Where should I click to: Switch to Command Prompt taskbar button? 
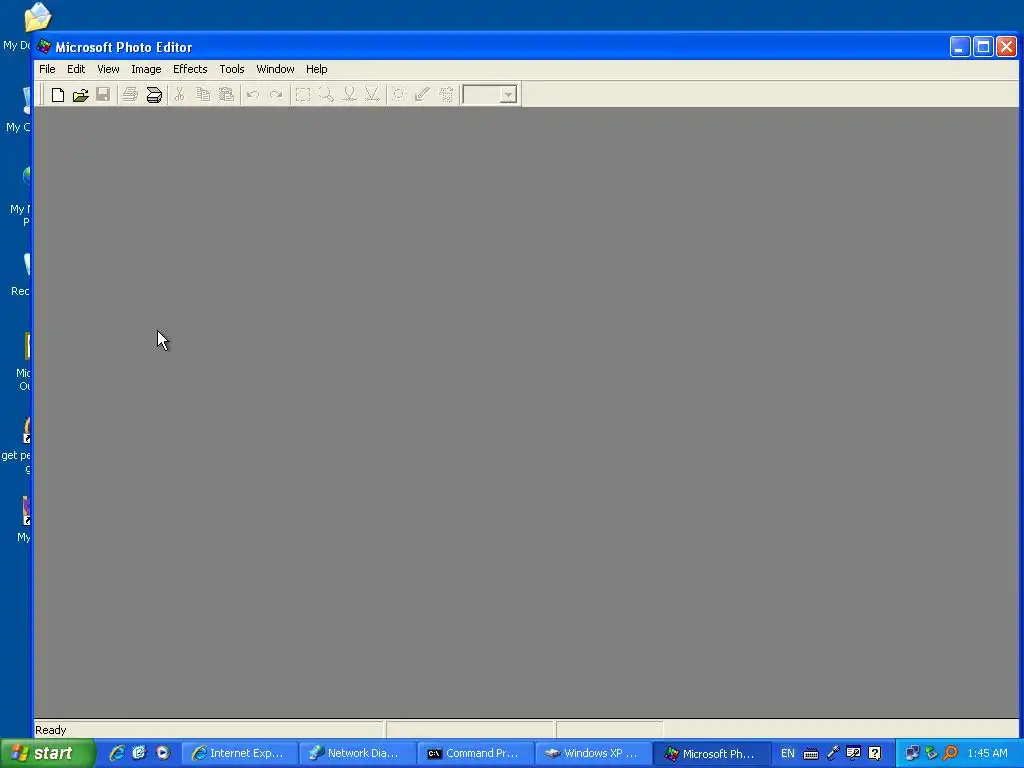475,754
